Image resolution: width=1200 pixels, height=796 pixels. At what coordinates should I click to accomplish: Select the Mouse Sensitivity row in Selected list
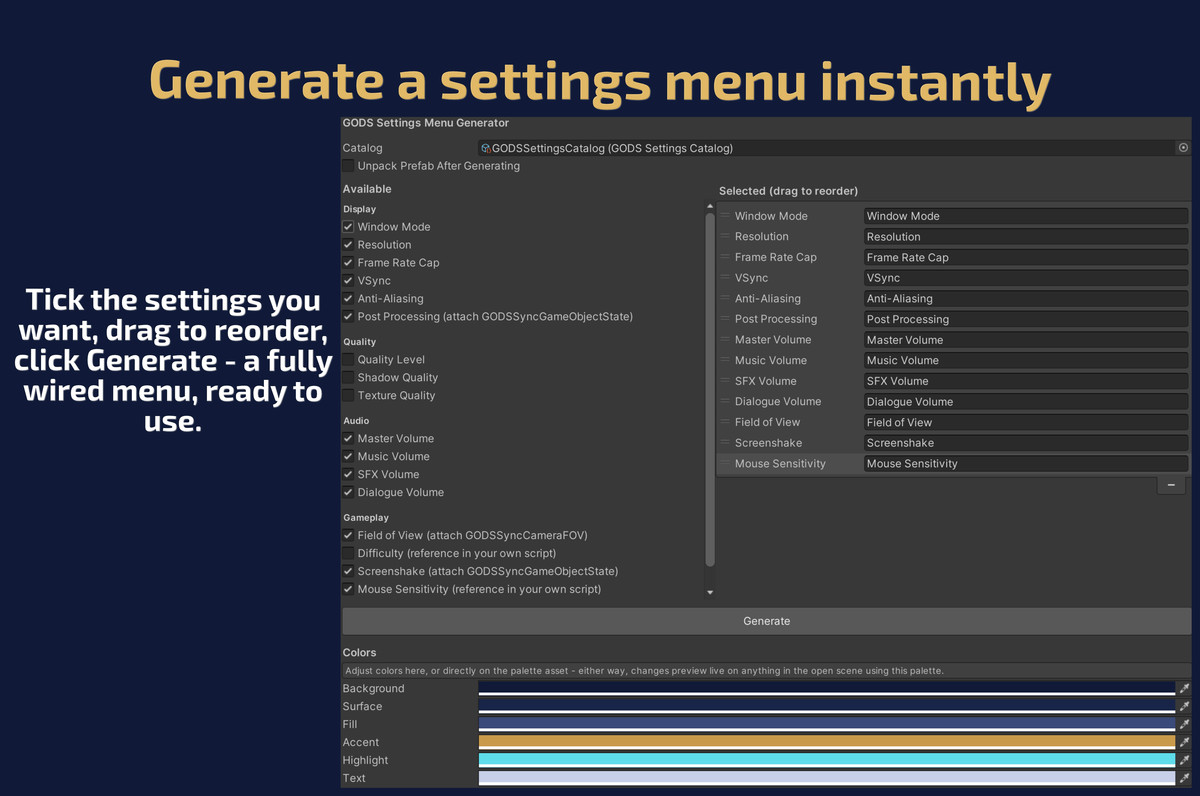click(x=953, y=464)
